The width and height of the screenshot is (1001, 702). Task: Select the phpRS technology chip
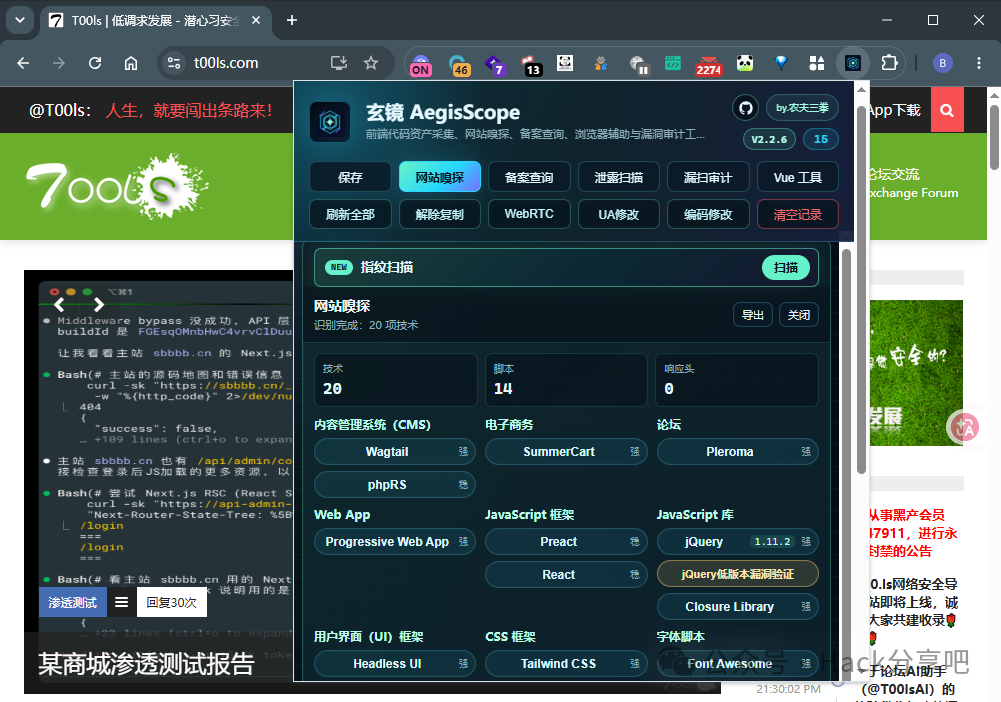click(x=395, y=484)
